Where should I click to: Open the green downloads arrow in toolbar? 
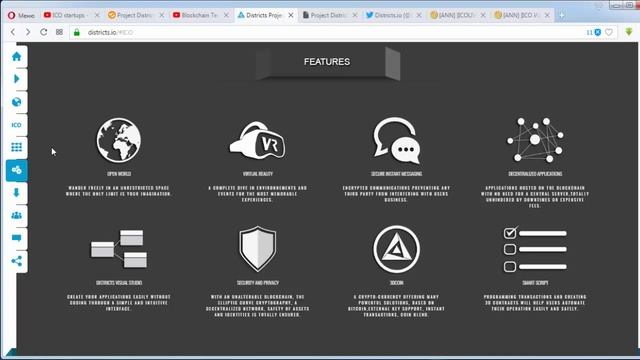pos(629,32)
